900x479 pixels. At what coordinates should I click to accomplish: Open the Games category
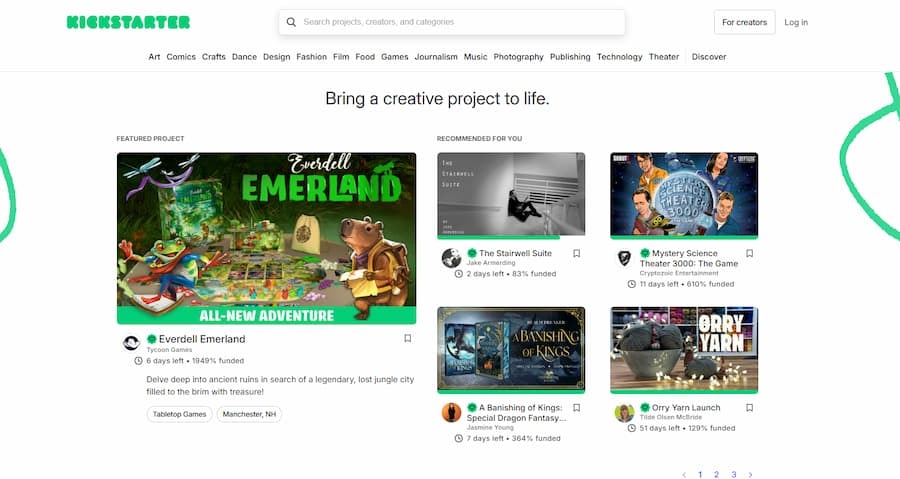(394, 57)
